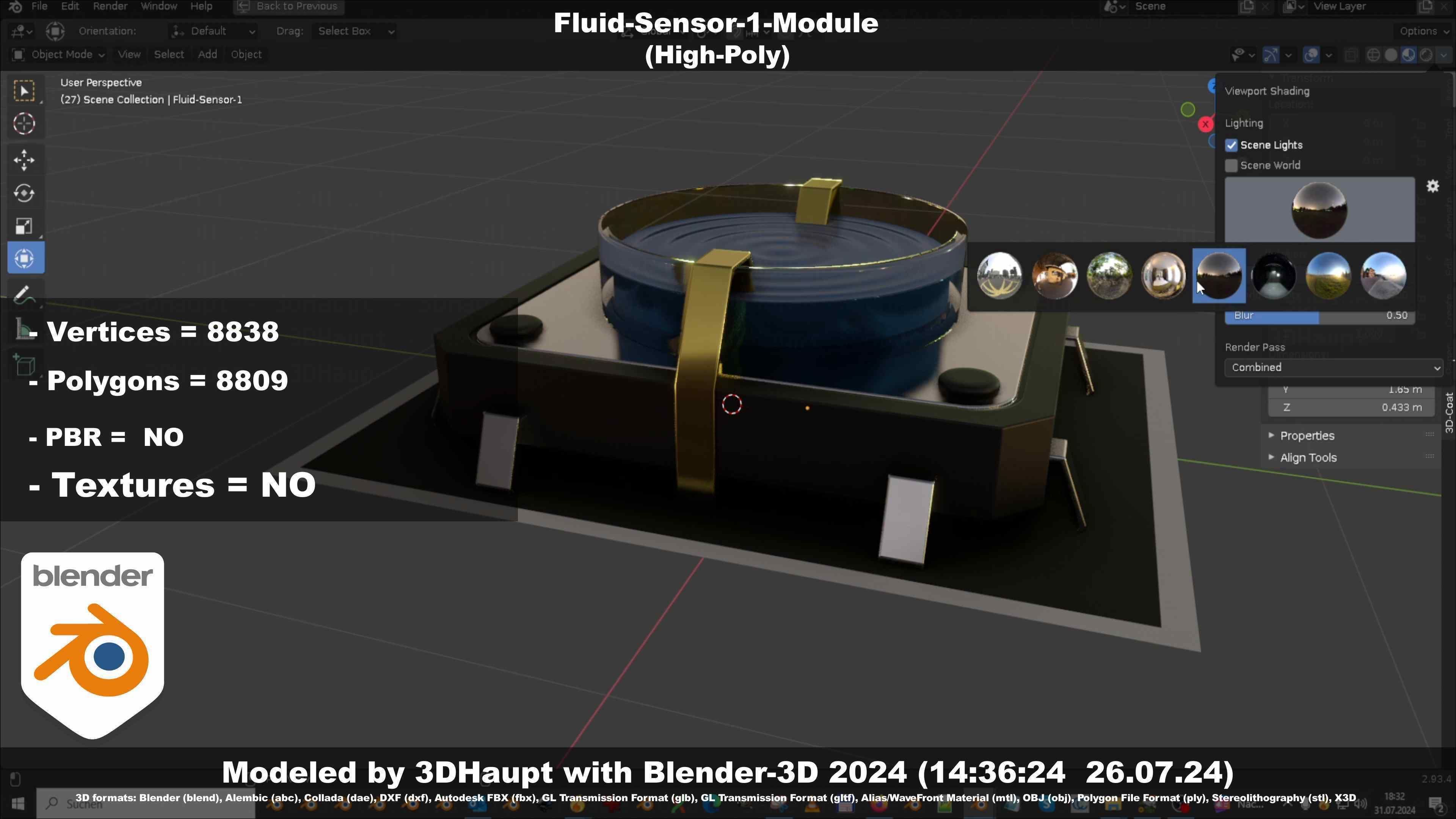
Task: Open Windows notification center
Action: coord(1436,803)
